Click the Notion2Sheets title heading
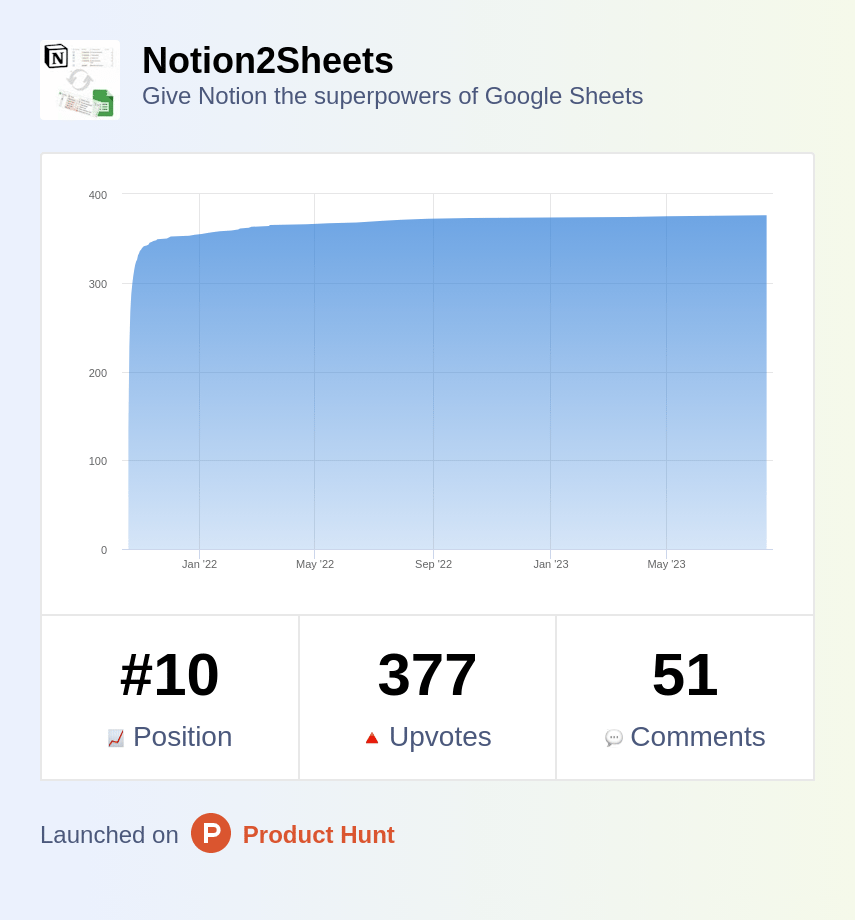 click(268, 60)
